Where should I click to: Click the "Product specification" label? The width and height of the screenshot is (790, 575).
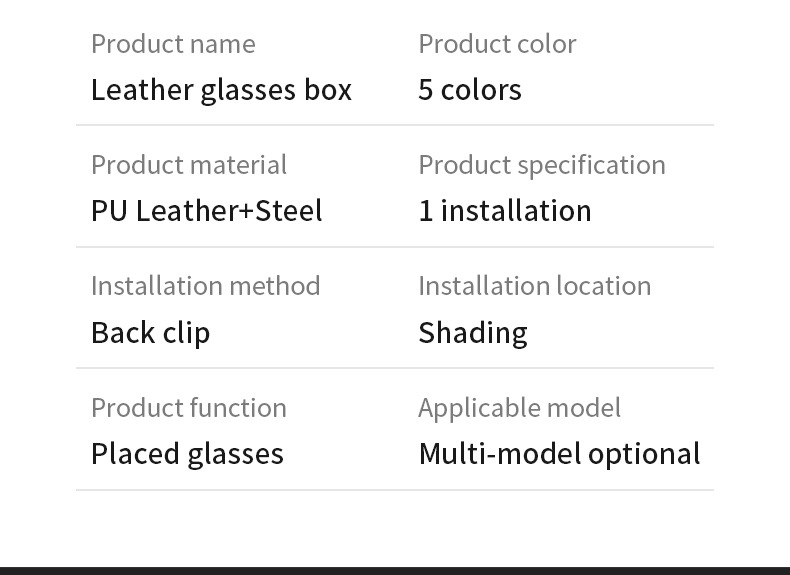click(x=542, y=165)
